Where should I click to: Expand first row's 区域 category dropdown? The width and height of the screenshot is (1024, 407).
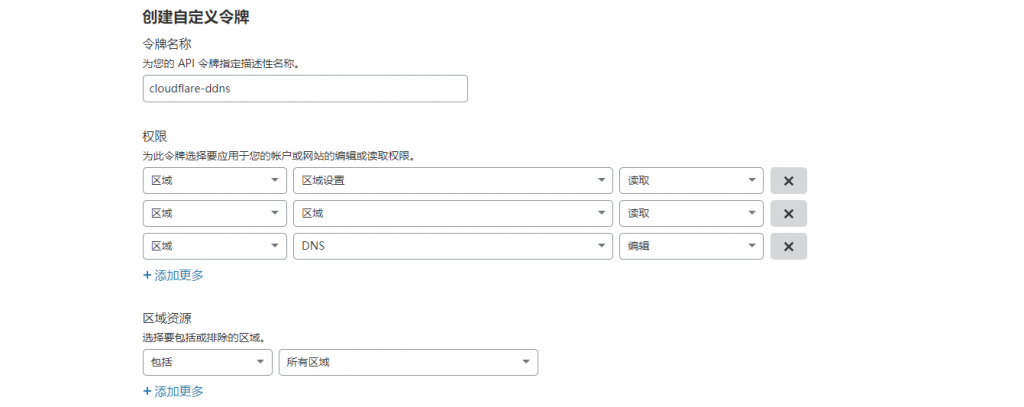point(214,181)
